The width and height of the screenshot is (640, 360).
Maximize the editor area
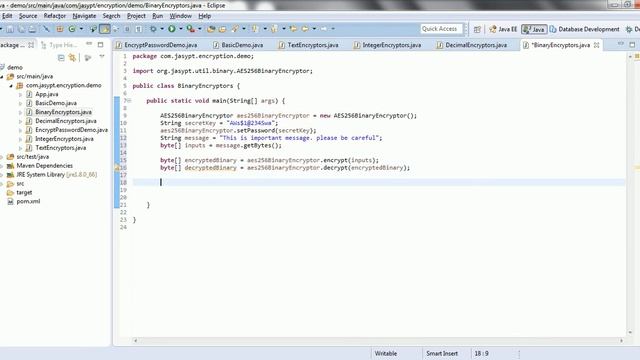[x=632, y=44]
